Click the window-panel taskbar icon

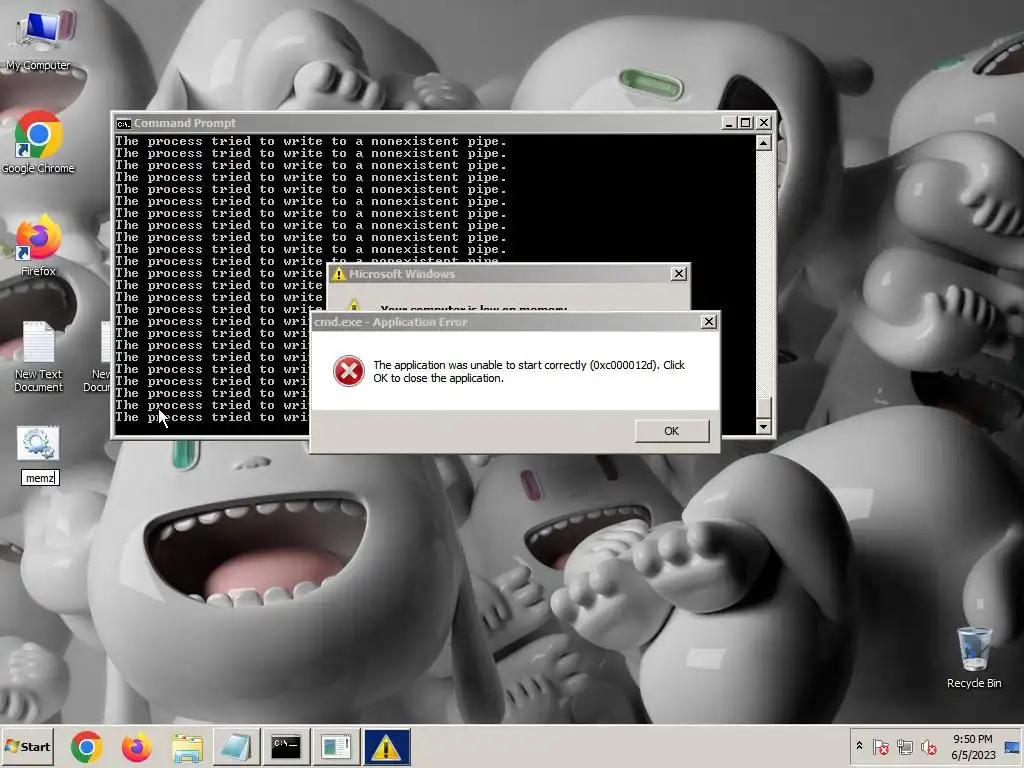click(336, 747)
